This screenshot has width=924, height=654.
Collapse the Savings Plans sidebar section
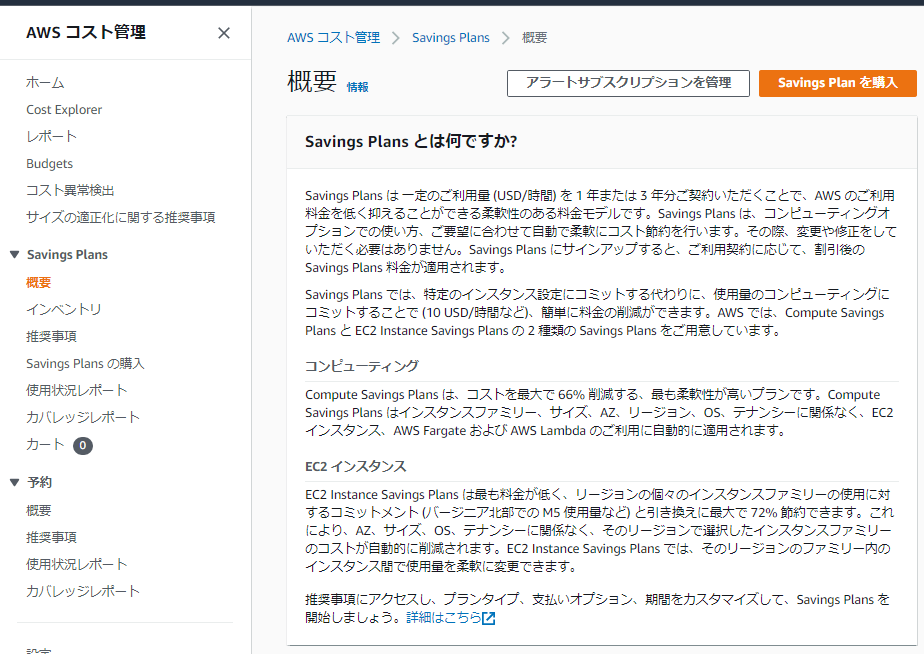[x=16, y=254]
